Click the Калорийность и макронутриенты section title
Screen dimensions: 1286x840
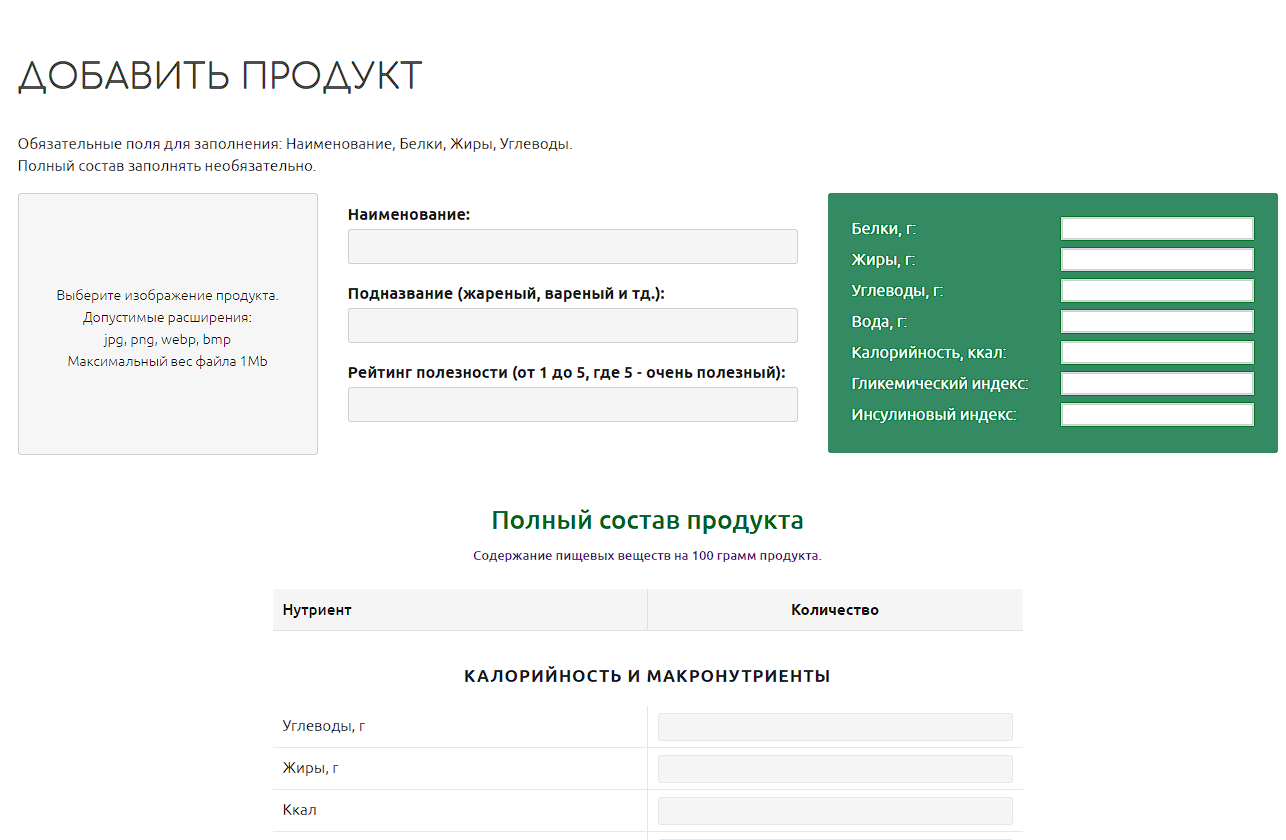pos(647,677)
